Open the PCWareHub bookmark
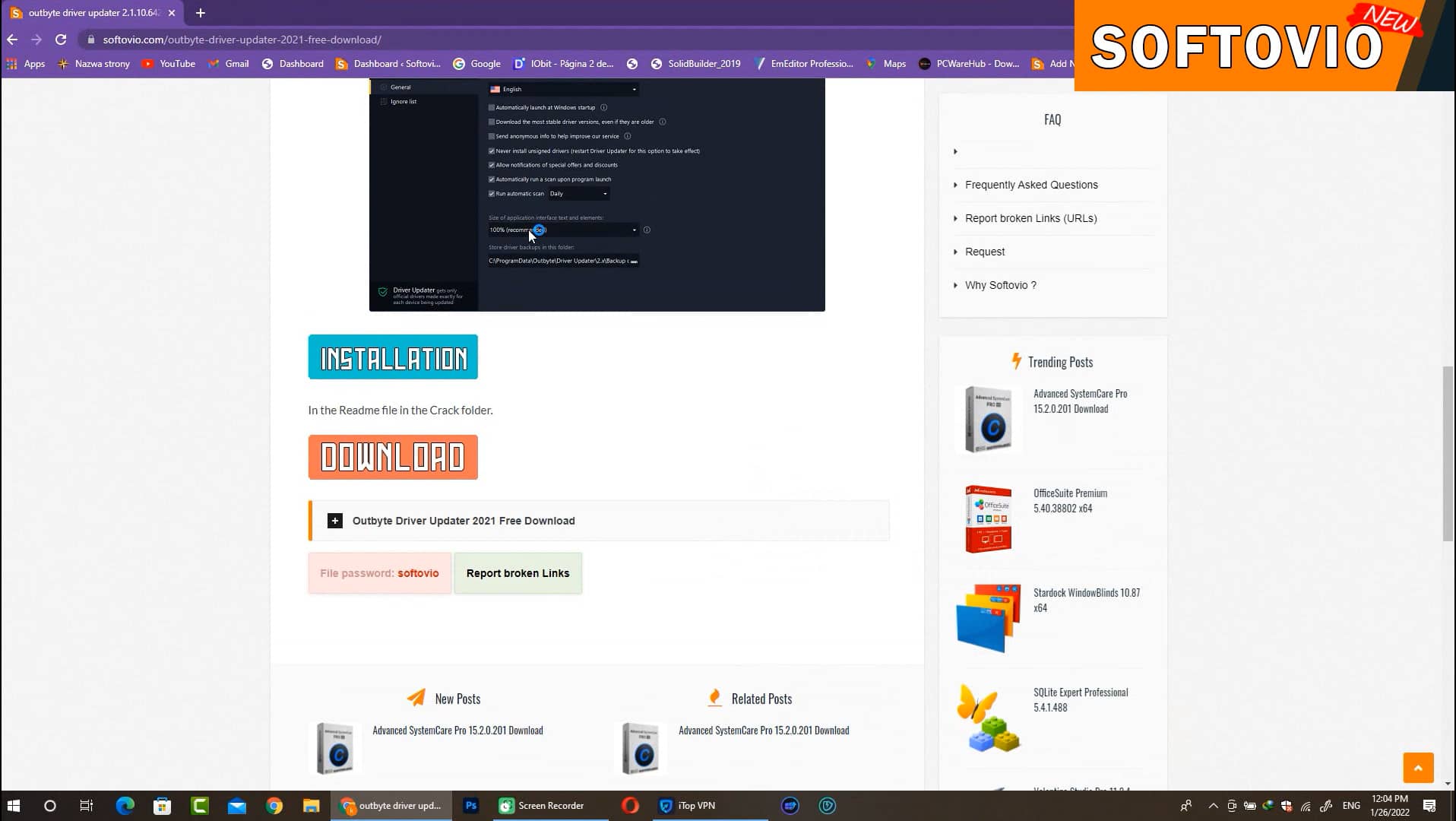Screen dimensions: 1456x821 click(x=969, y=64)
